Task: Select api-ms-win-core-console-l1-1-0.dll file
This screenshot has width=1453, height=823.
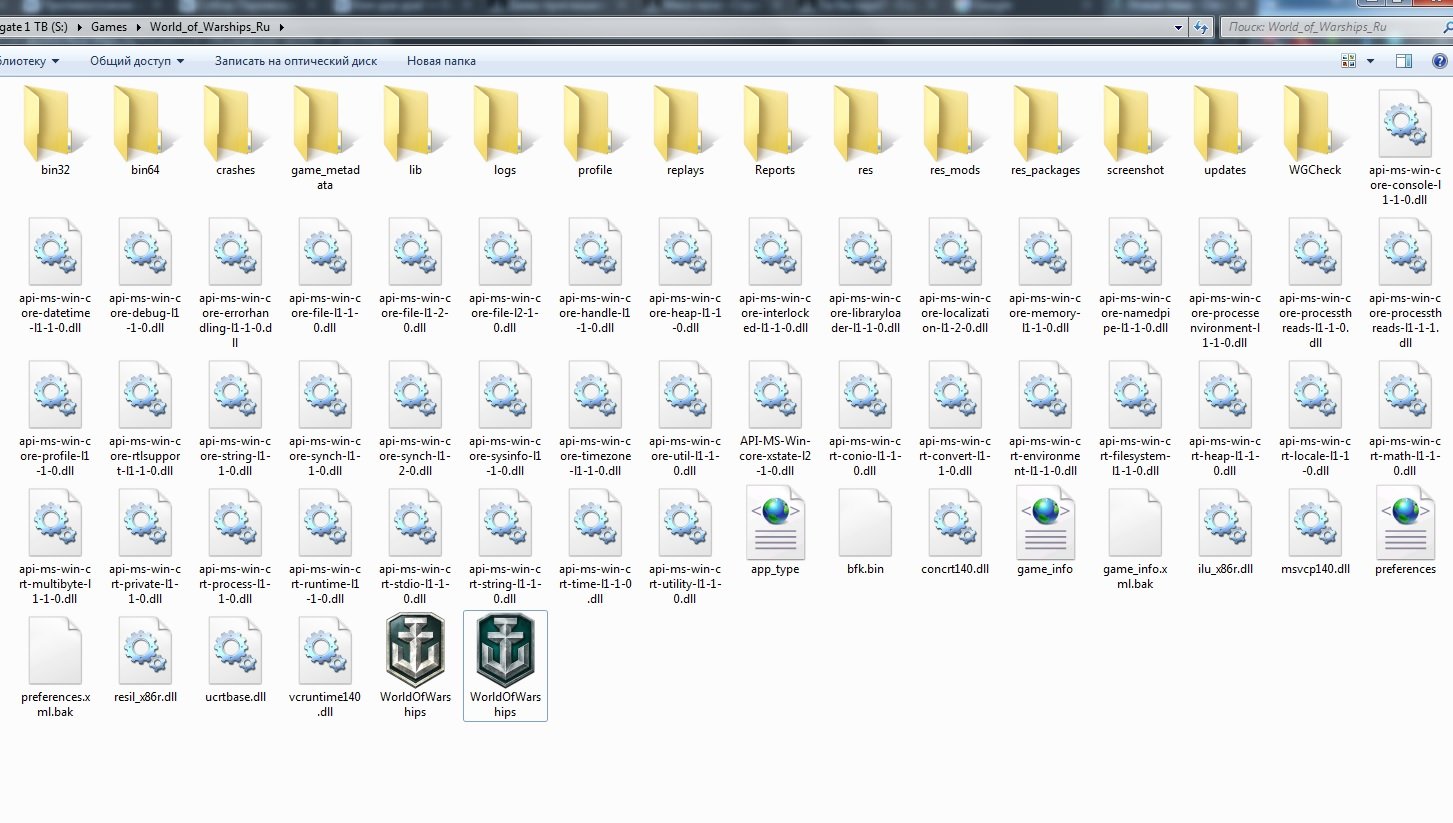Action: 1406,146
